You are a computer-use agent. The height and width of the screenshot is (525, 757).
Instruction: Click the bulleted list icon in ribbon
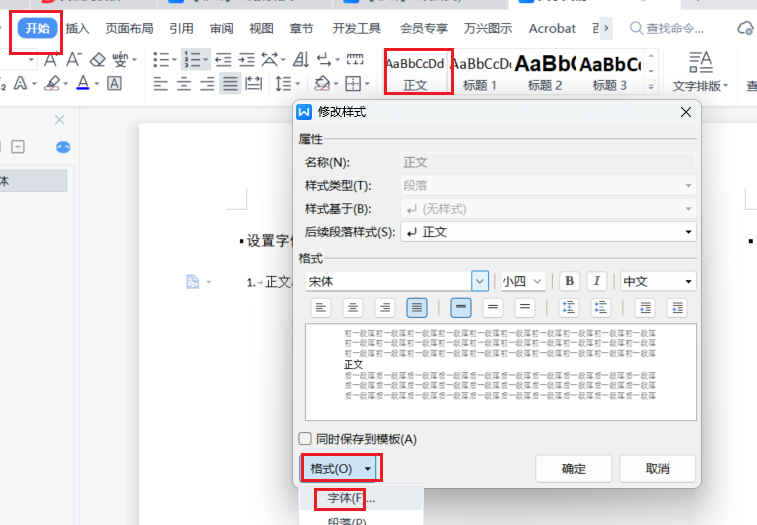(162, 60)
